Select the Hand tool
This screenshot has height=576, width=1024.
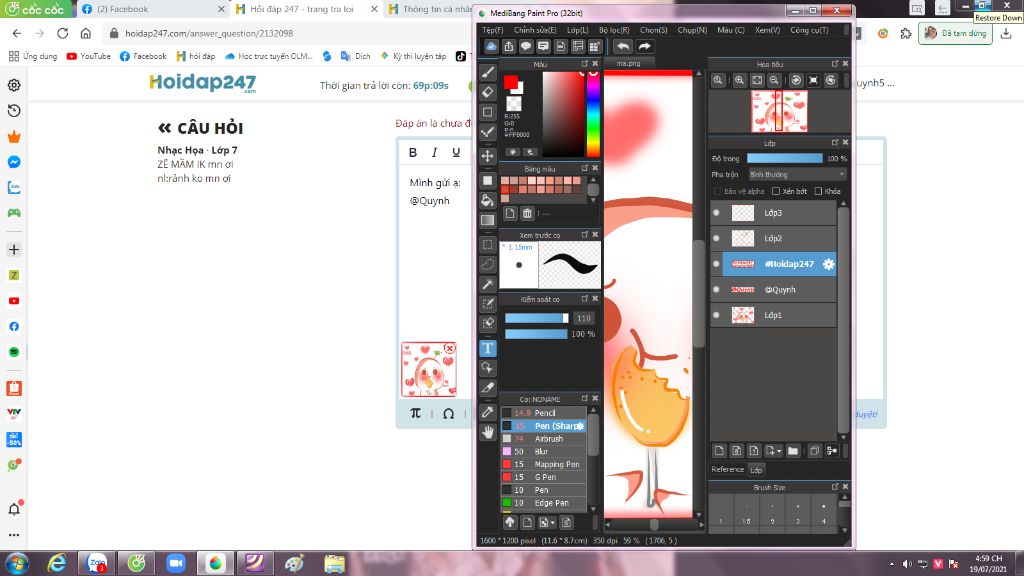pos(488,432)
